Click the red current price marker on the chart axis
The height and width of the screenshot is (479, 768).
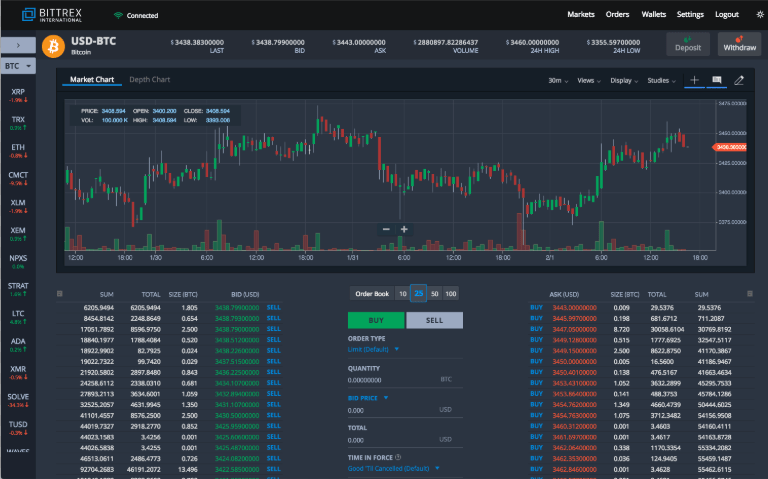pos(729,147)
